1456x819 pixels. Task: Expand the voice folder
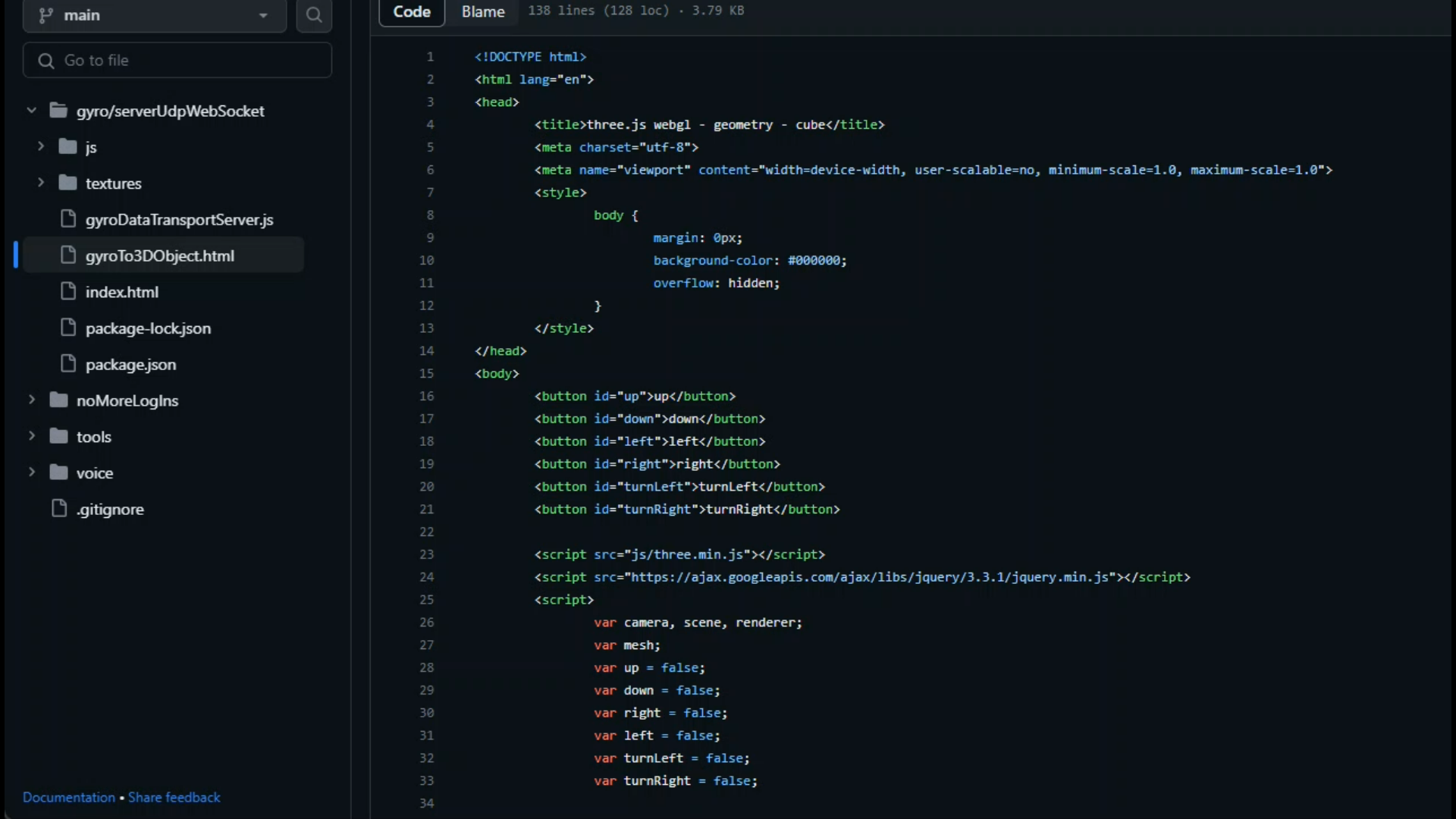click(31, 472)
